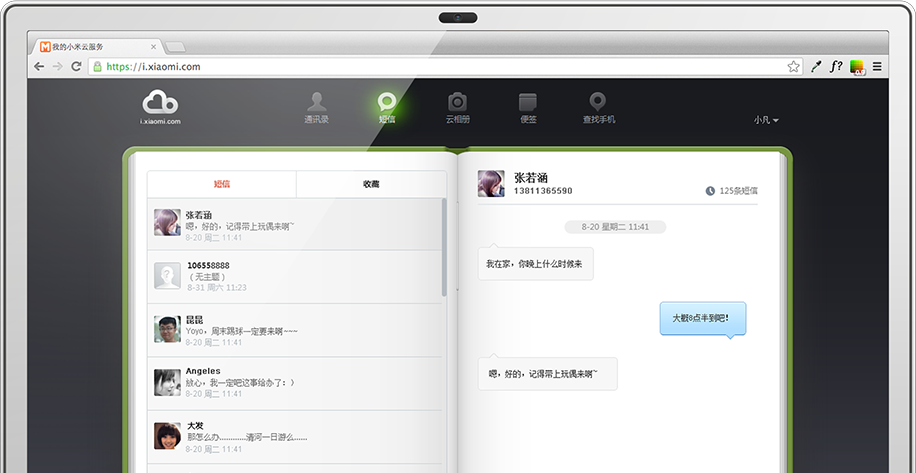The height and width of the screenshot is (473, 916).
Task: Open the conversation with 昆昆
Action: pos(295,330)
